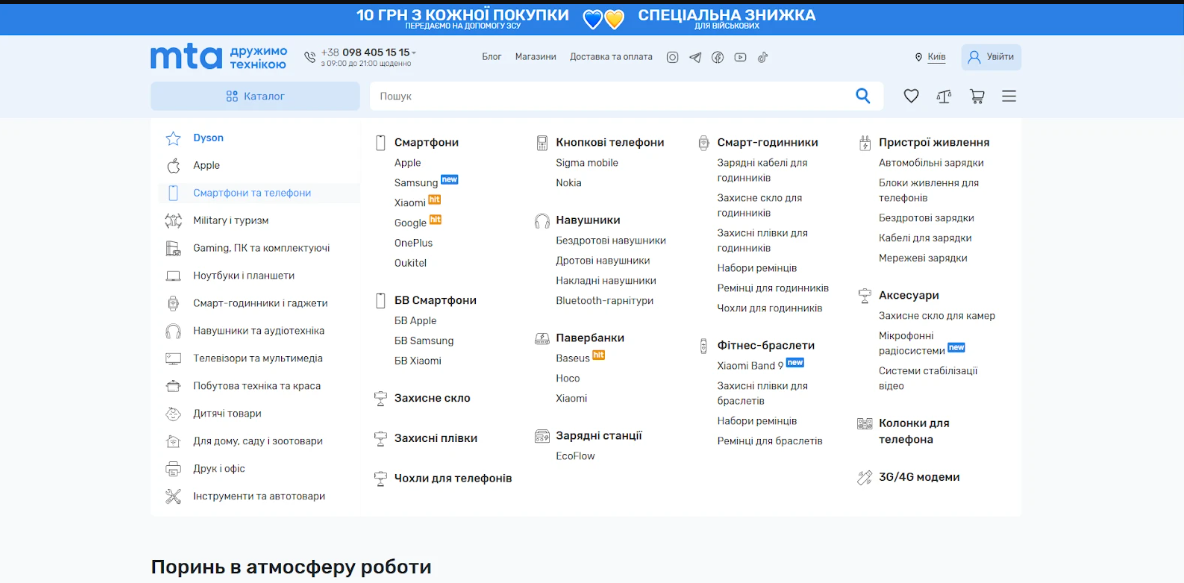Click the search magnifier icon
This screenshot has width=1184, height=583.
[862, 96]
